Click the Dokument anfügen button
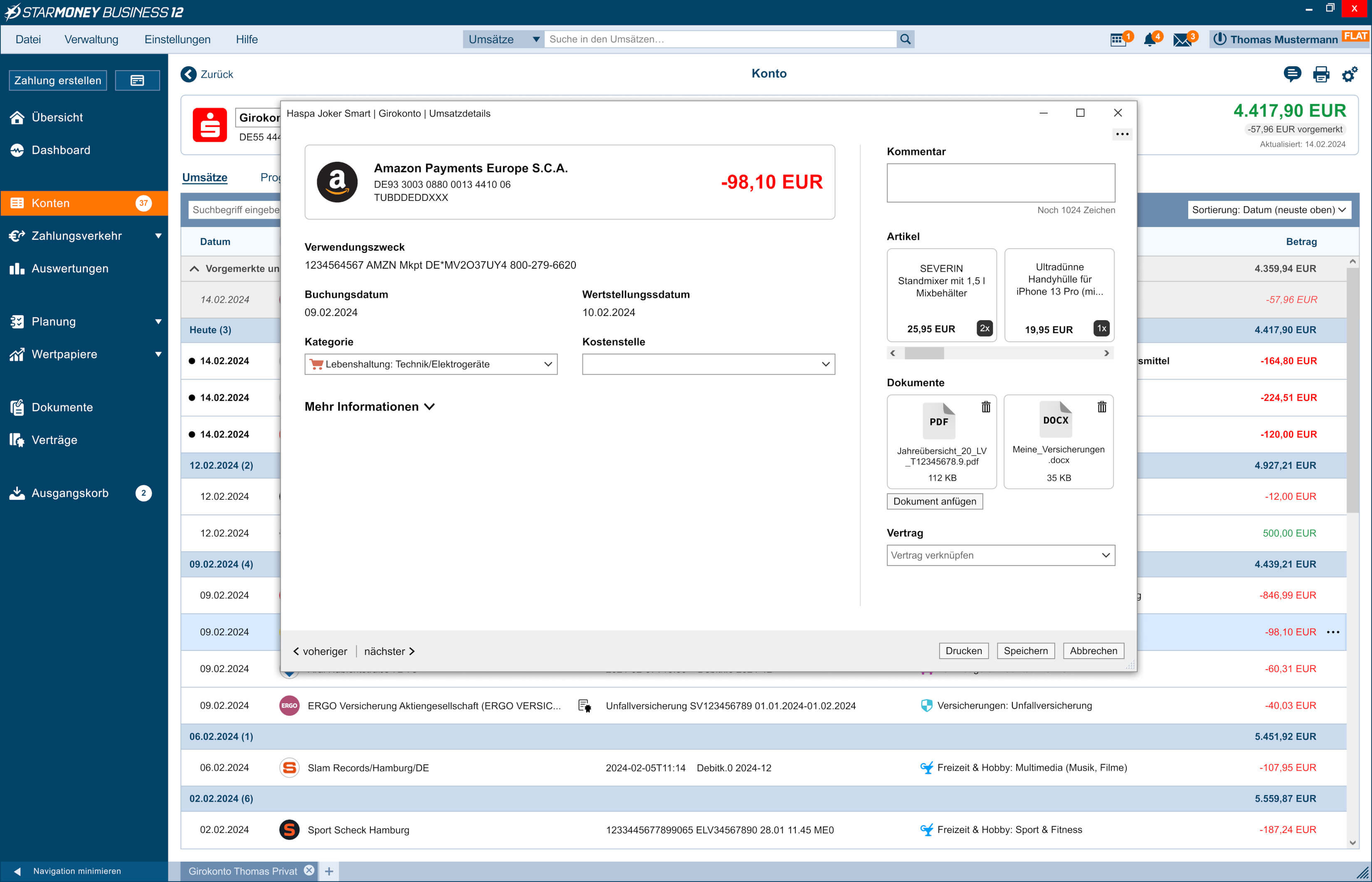1372x882 pixels. [x=935, y=501]
